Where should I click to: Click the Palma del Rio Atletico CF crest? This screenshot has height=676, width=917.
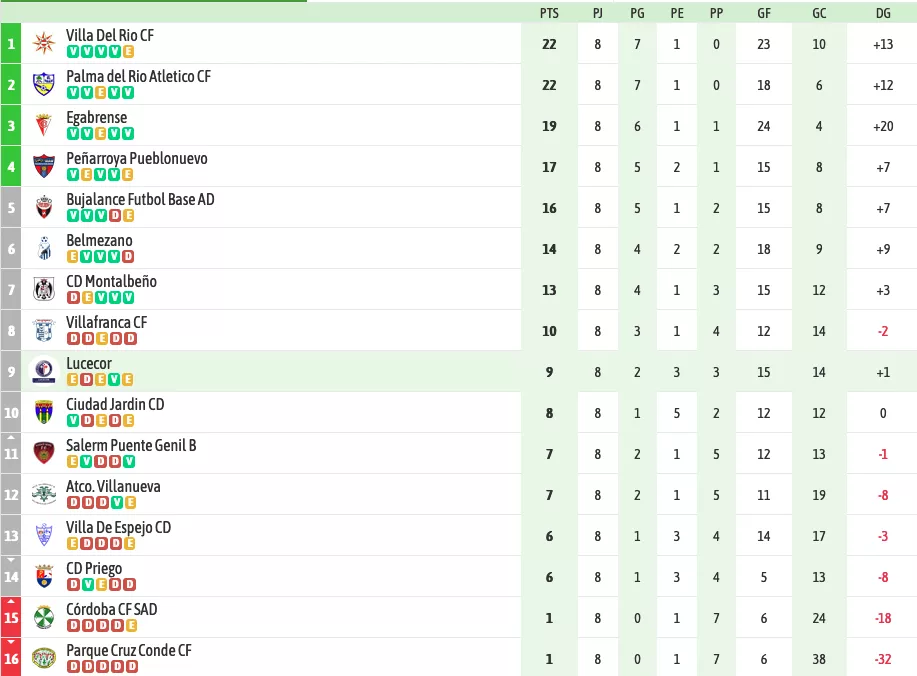(44, 84)
